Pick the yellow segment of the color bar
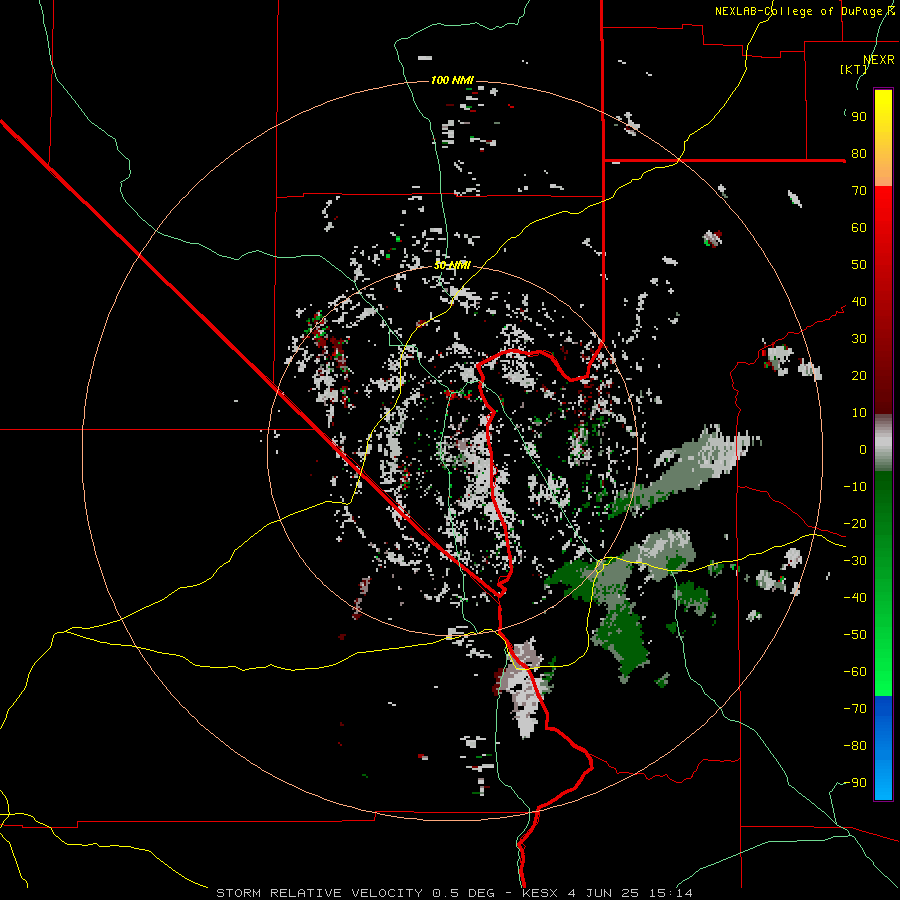Screen dimensions: 900x900 coord(883,138)
